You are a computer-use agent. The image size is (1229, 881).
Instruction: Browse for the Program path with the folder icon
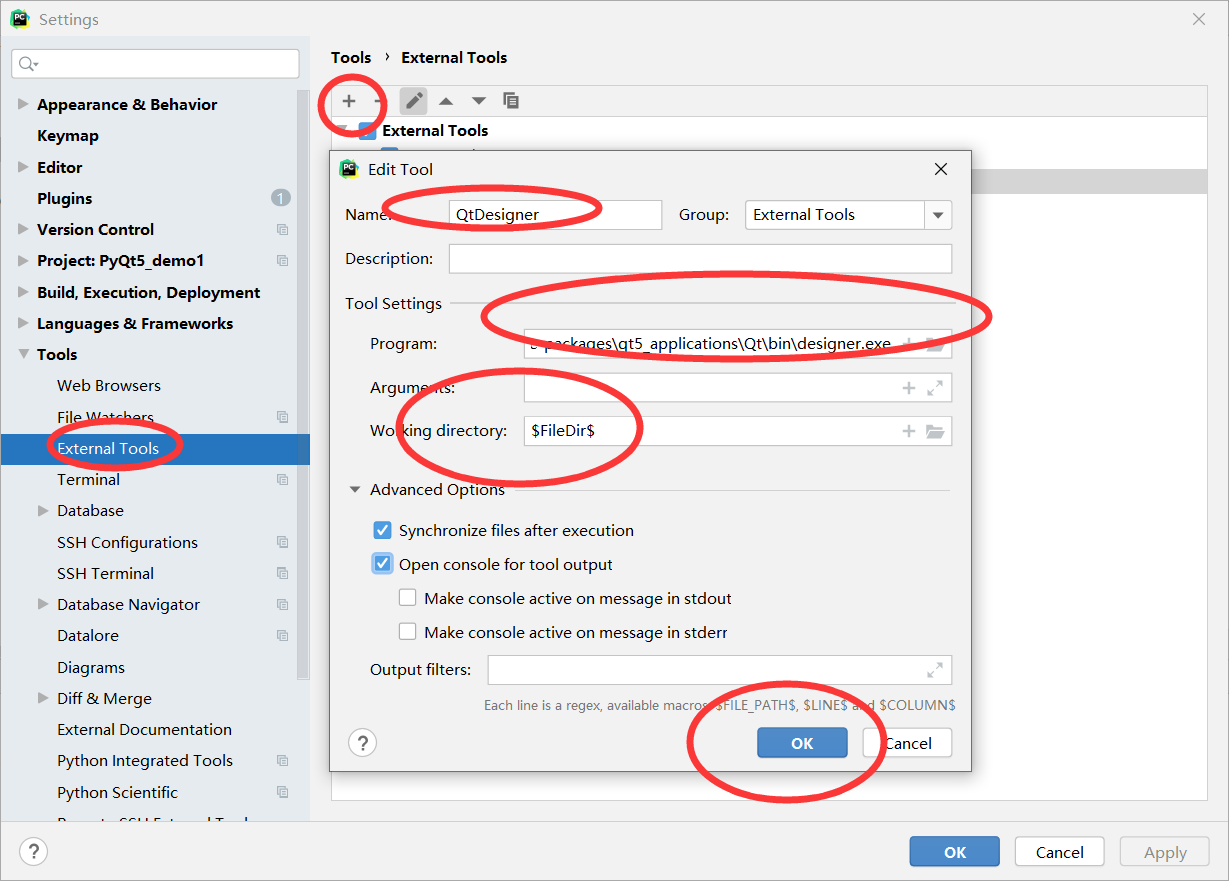point(935,344)
